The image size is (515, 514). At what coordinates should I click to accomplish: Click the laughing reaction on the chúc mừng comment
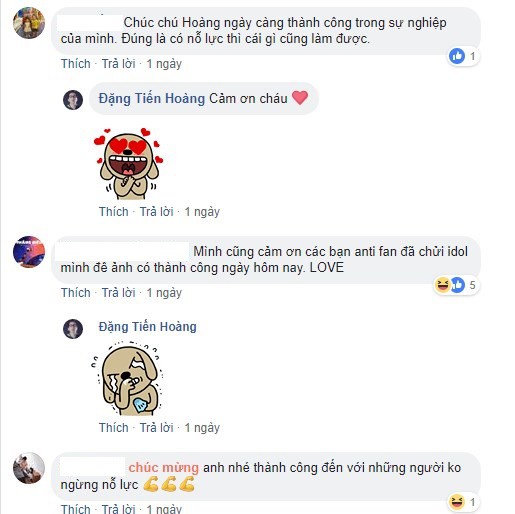(x=457, y=502)
